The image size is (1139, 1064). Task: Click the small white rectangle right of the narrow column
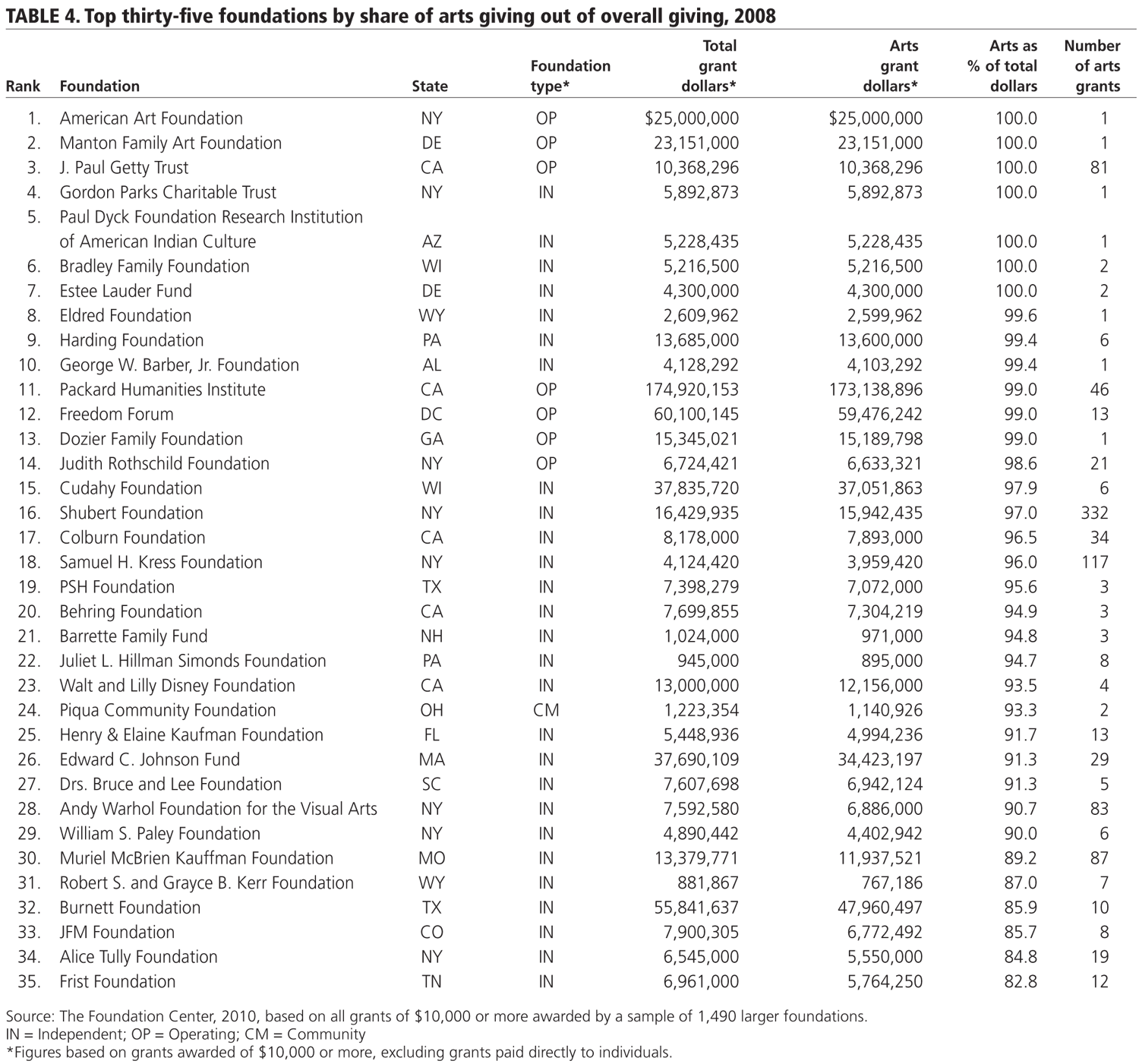tap(789, 695)
